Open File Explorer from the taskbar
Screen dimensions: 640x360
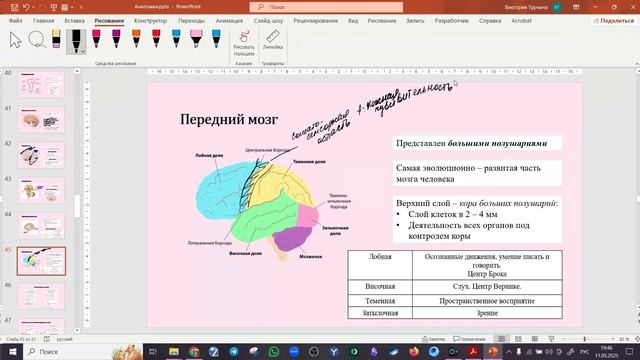(x=174, y=351)
